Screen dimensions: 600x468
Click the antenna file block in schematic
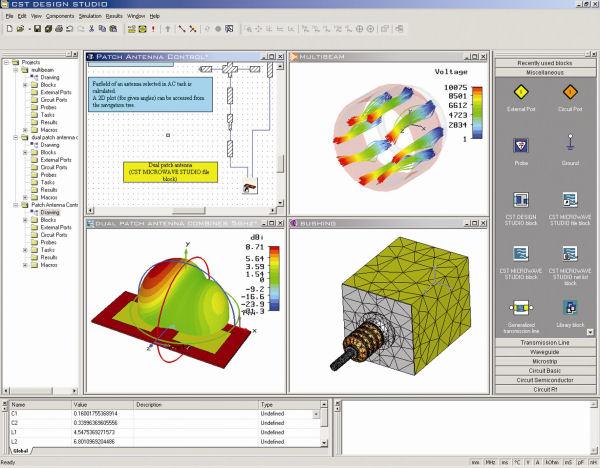coord(246,185)
